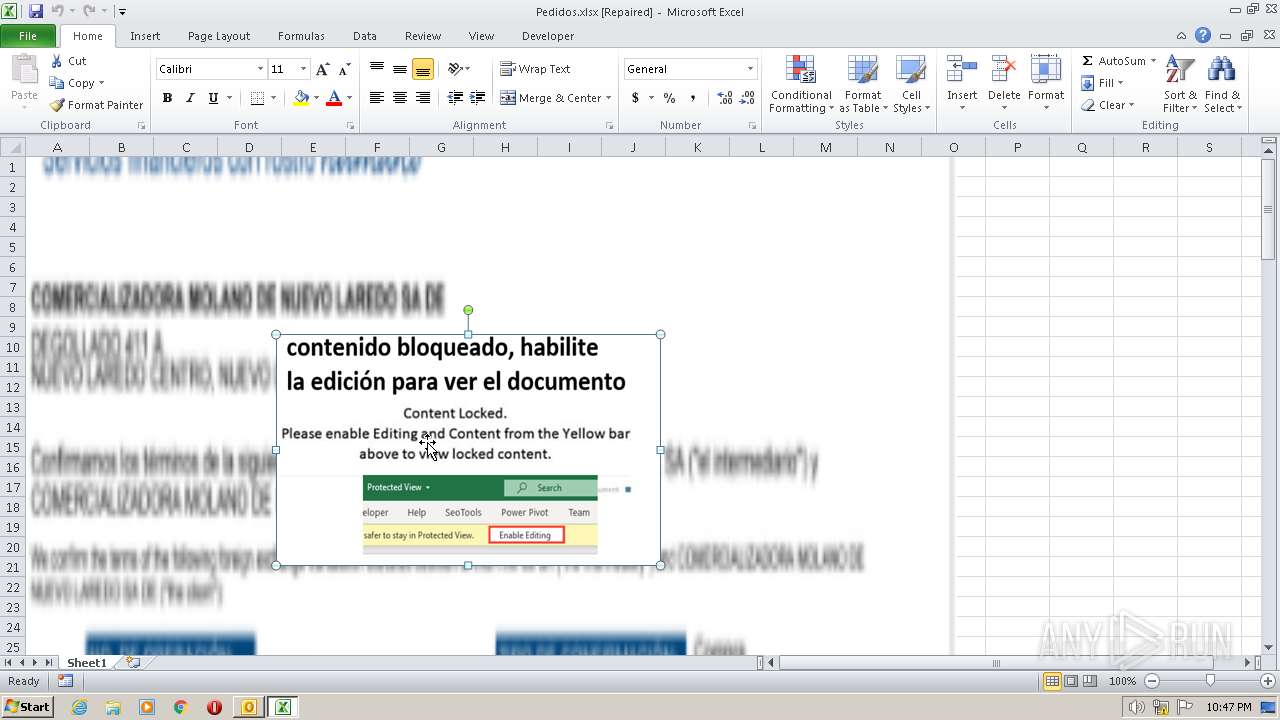Click the Decrease Decimal icon
Image resolution: width=1280 pixels, height=720 pixels.
(x=747, y=98)
